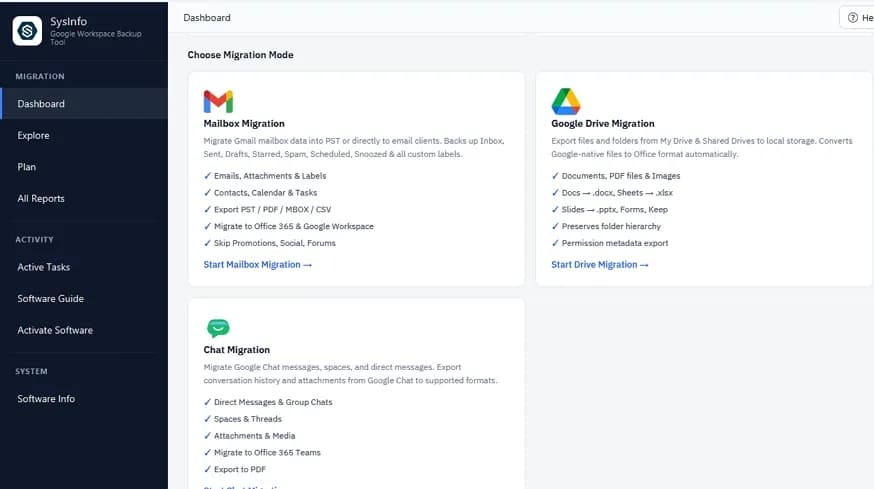874x489 pixels.
Task: Click 'Export PST / PDF / MBOX / CSV'
Action: (267, 209)
